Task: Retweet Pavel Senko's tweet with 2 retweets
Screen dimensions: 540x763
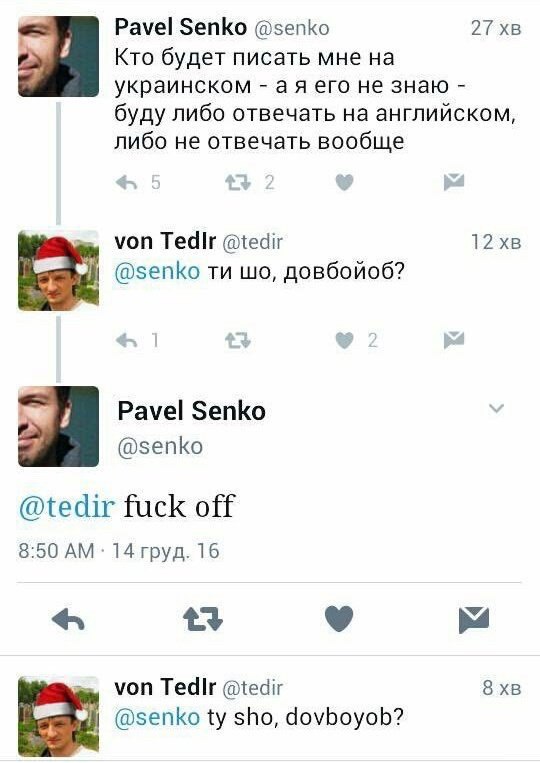Action: pos(238,183)
